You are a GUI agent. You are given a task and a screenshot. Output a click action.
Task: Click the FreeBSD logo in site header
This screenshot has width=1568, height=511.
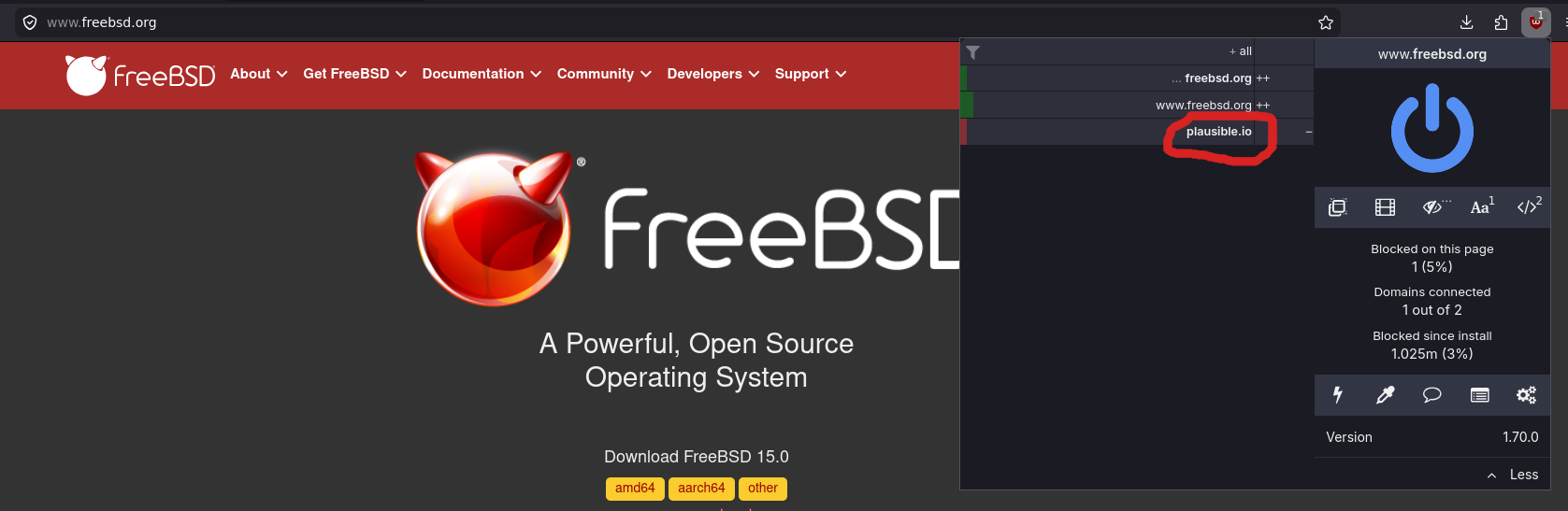point(140,75)
